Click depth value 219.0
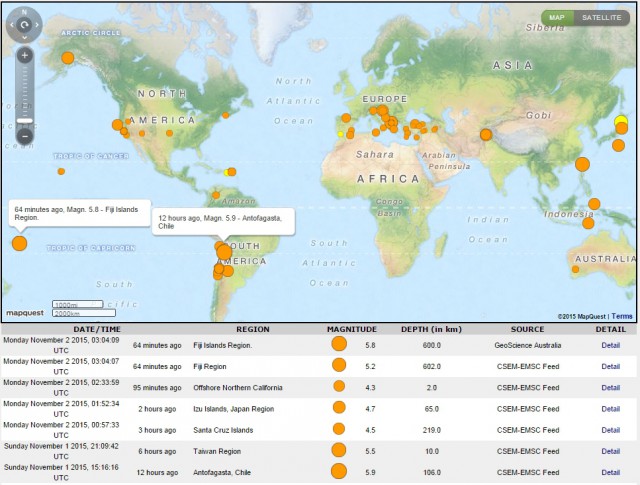The image size is (640, 485). pos(431,430)
